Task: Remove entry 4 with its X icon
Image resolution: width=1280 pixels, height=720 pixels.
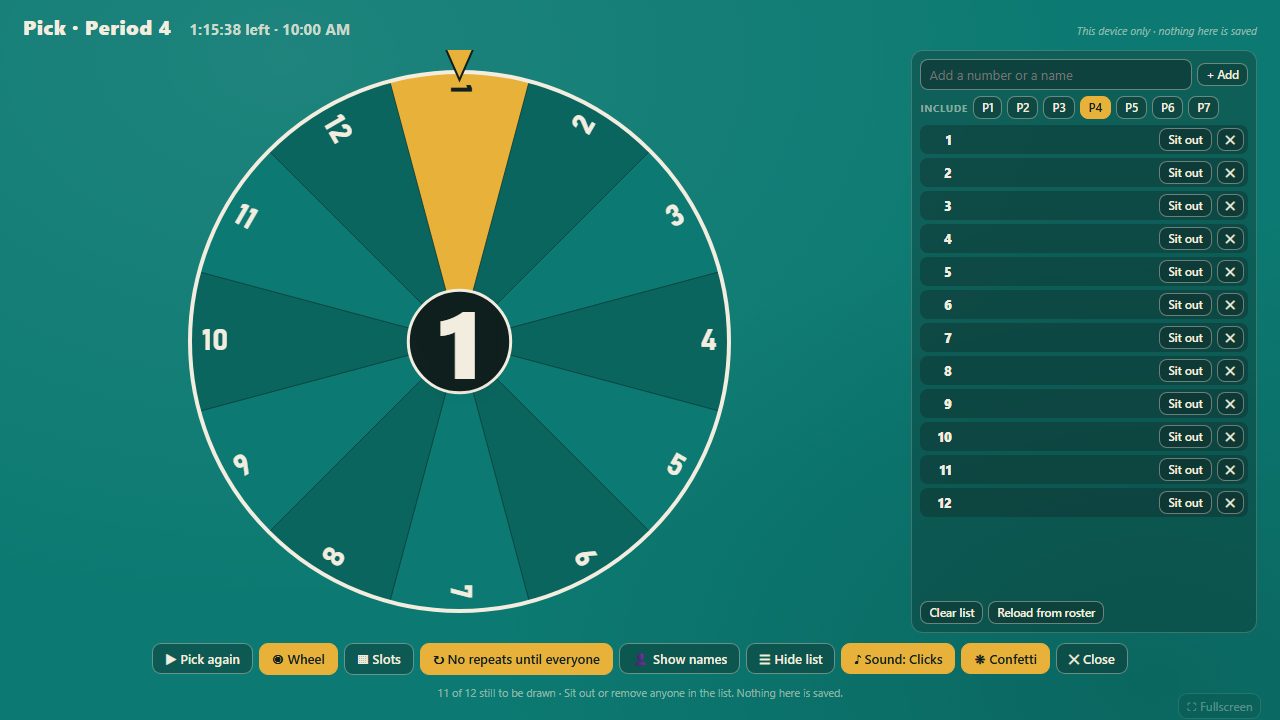Action: [1230, 239]
